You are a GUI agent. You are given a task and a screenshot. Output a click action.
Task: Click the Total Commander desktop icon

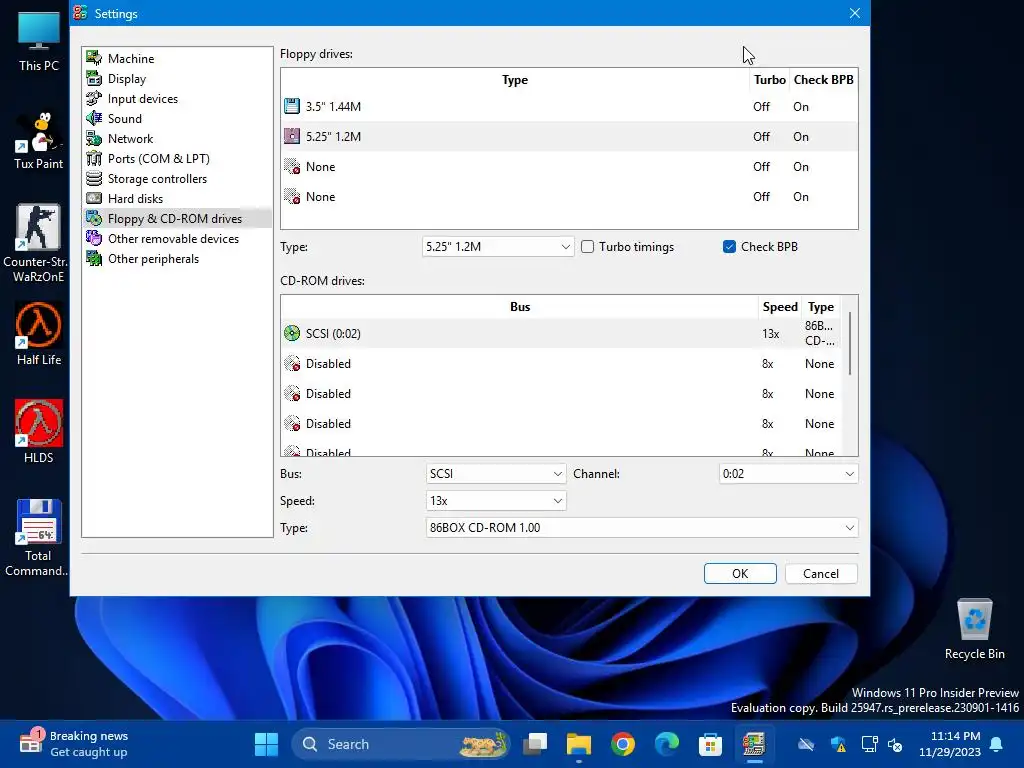[39, 538]
